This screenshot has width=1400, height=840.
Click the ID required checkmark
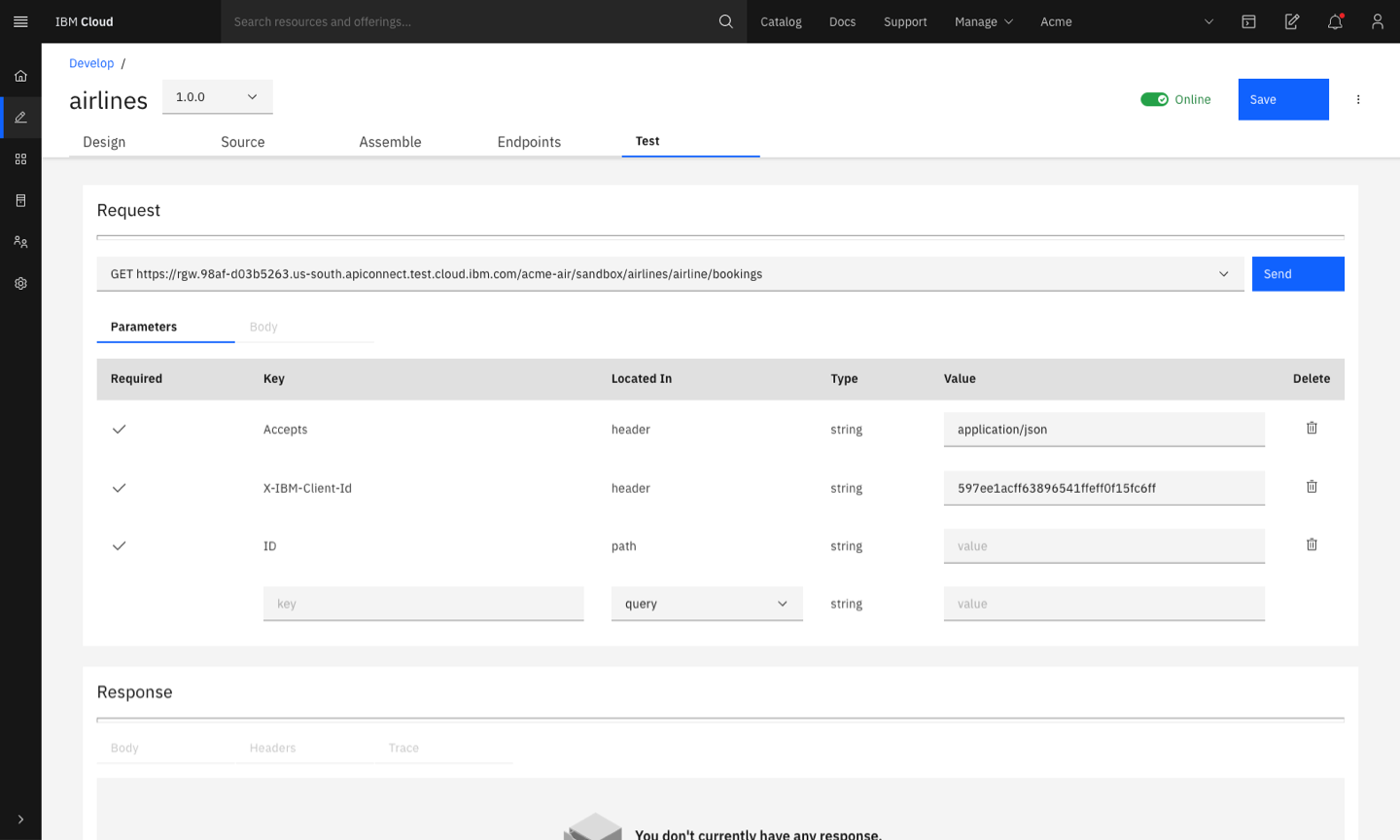pyautogui.click(x=119, y=545)
